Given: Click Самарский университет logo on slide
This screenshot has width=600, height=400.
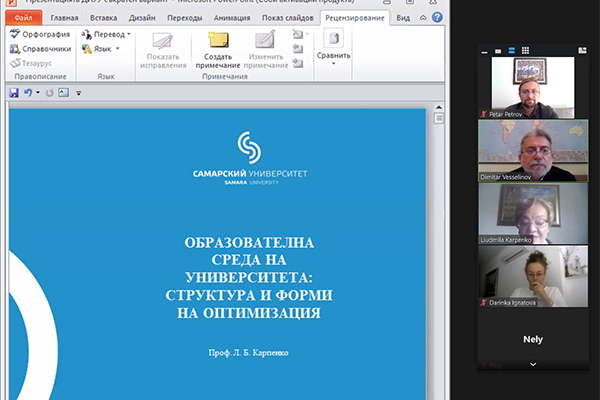Looking at the screenshot, I should 249,158.
